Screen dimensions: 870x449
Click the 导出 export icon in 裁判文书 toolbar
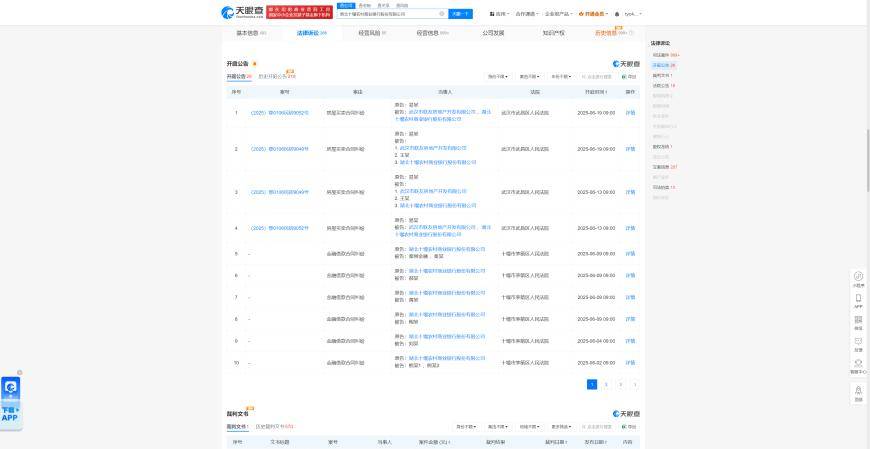[629, 427]
